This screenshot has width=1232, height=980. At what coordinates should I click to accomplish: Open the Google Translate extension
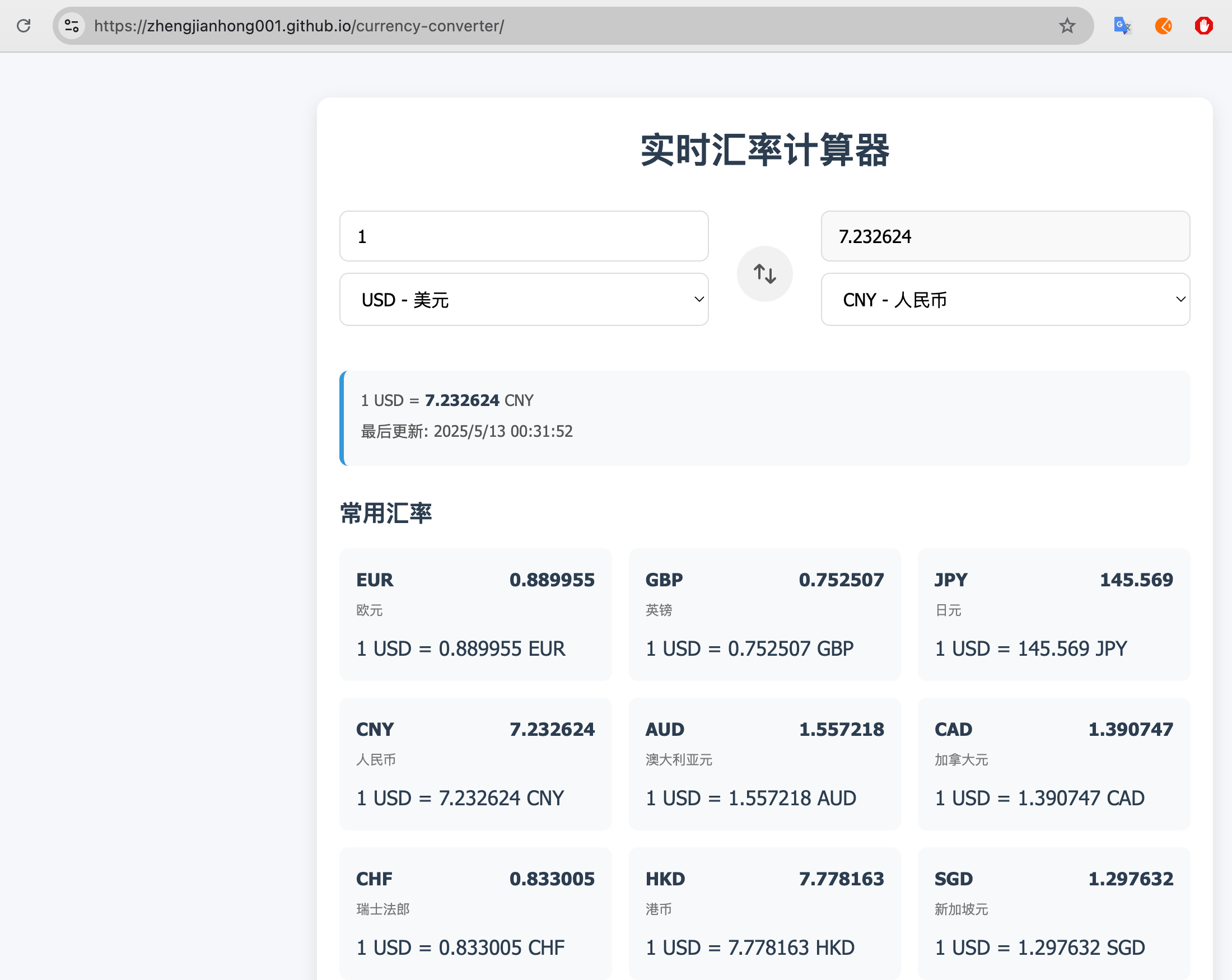(1122, 26)
